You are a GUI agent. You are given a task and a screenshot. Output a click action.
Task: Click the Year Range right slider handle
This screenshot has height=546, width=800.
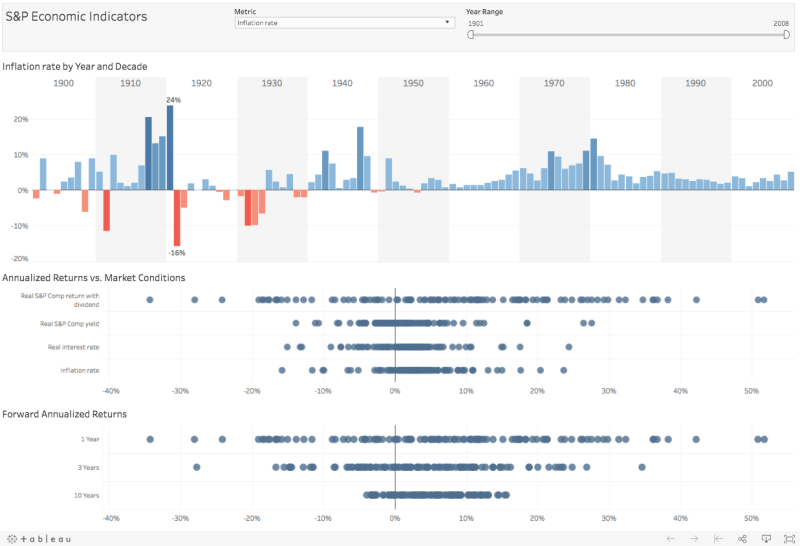tap(787, 34)
